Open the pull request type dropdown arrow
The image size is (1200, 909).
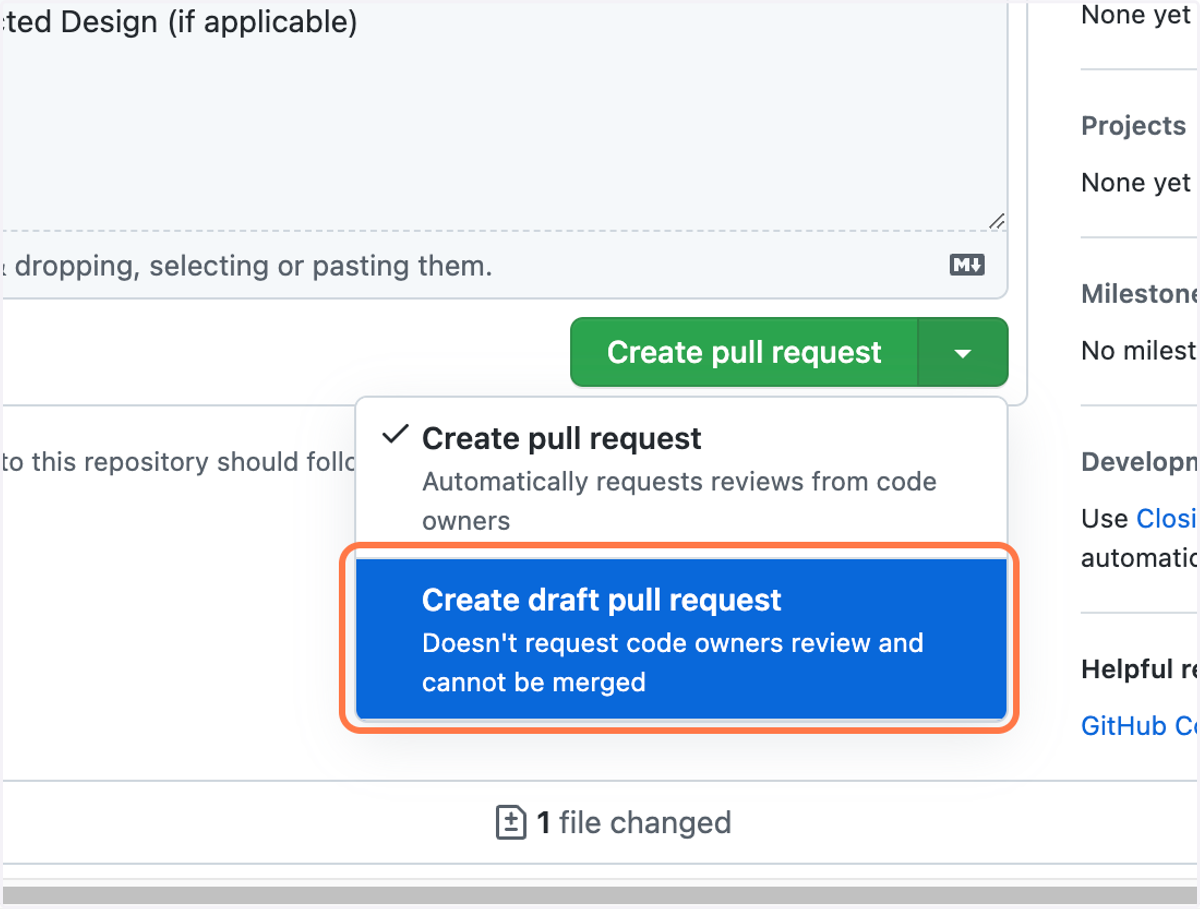coord(963,352)
